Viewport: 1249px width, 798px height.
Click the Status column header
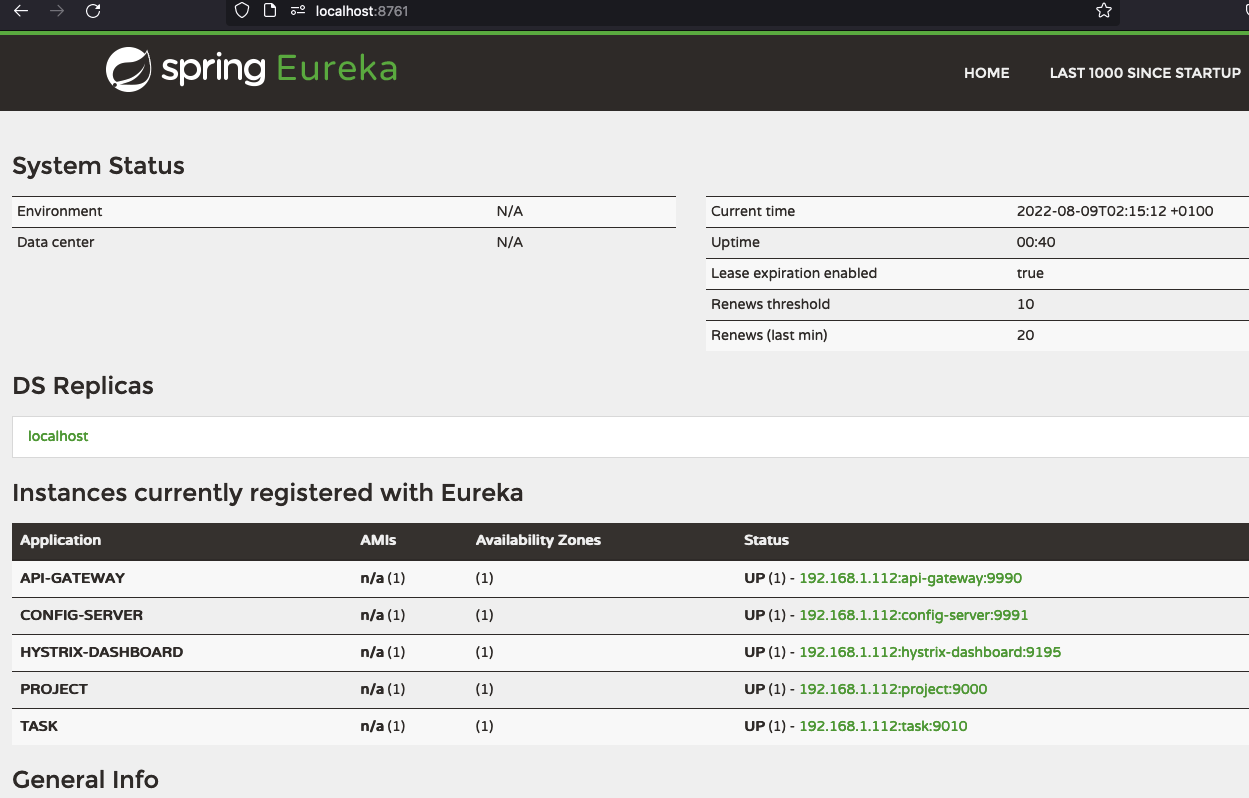coord(766,540)
